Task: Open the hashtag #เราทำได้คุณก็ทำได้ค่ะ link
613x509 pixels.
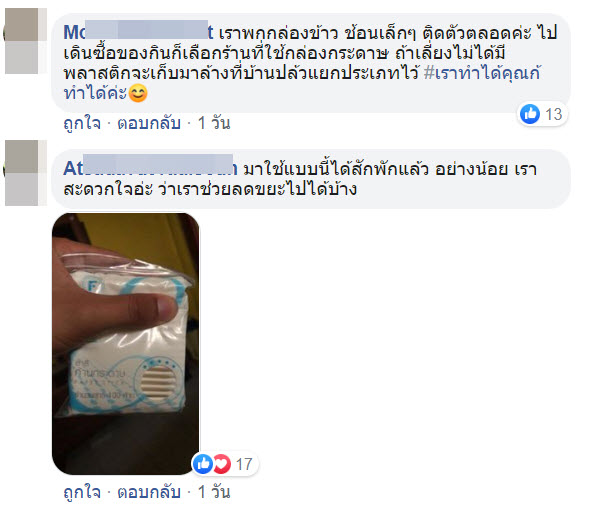Action: [302, 83]
